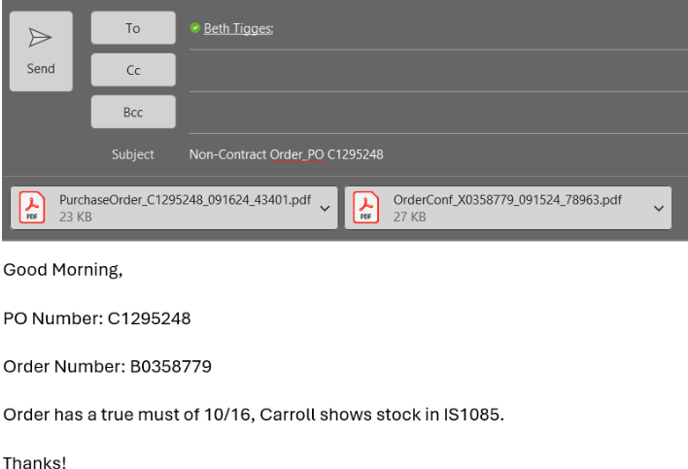The image size is (688, 469).
Task: Place cursor in the PO Number line
Action: pyautogui.click(x=97, y=318)
